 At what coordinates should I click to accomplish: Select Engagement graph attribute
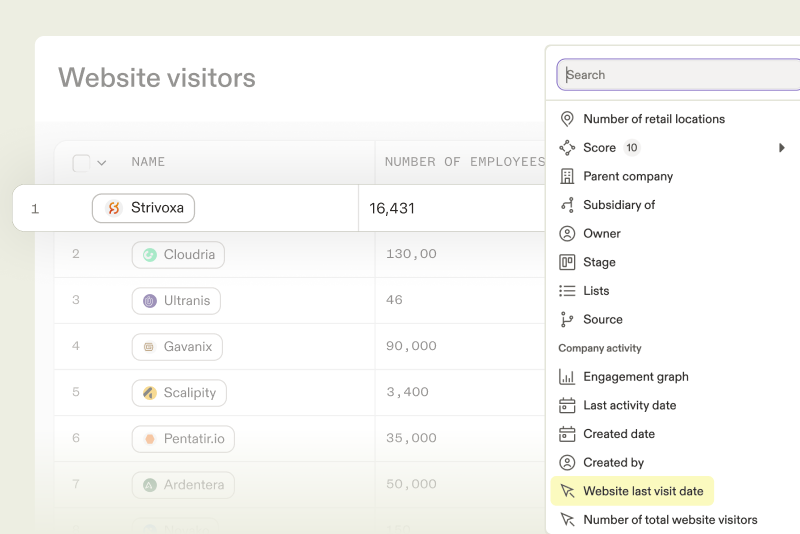[x=636, y=377]
